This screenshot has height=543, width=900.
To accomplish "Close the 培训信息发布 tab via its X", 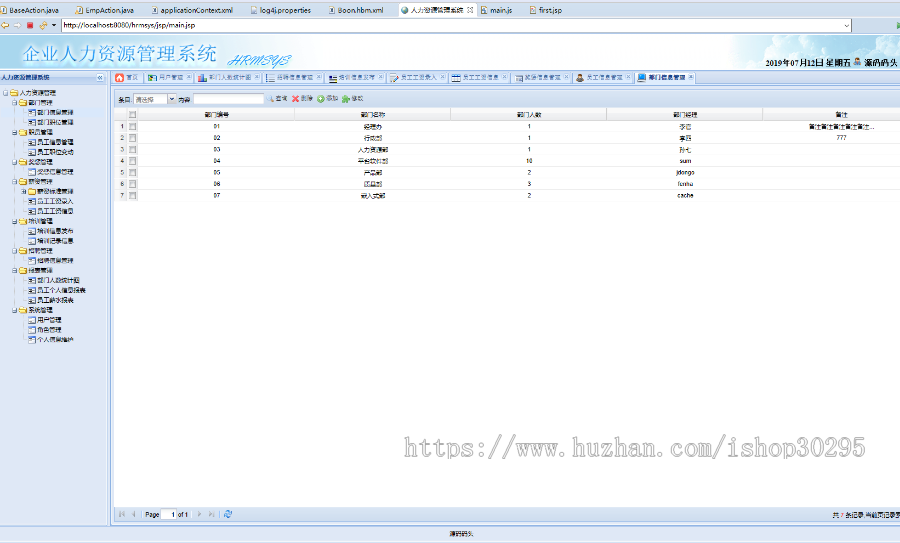I will [x=380, y=77].
